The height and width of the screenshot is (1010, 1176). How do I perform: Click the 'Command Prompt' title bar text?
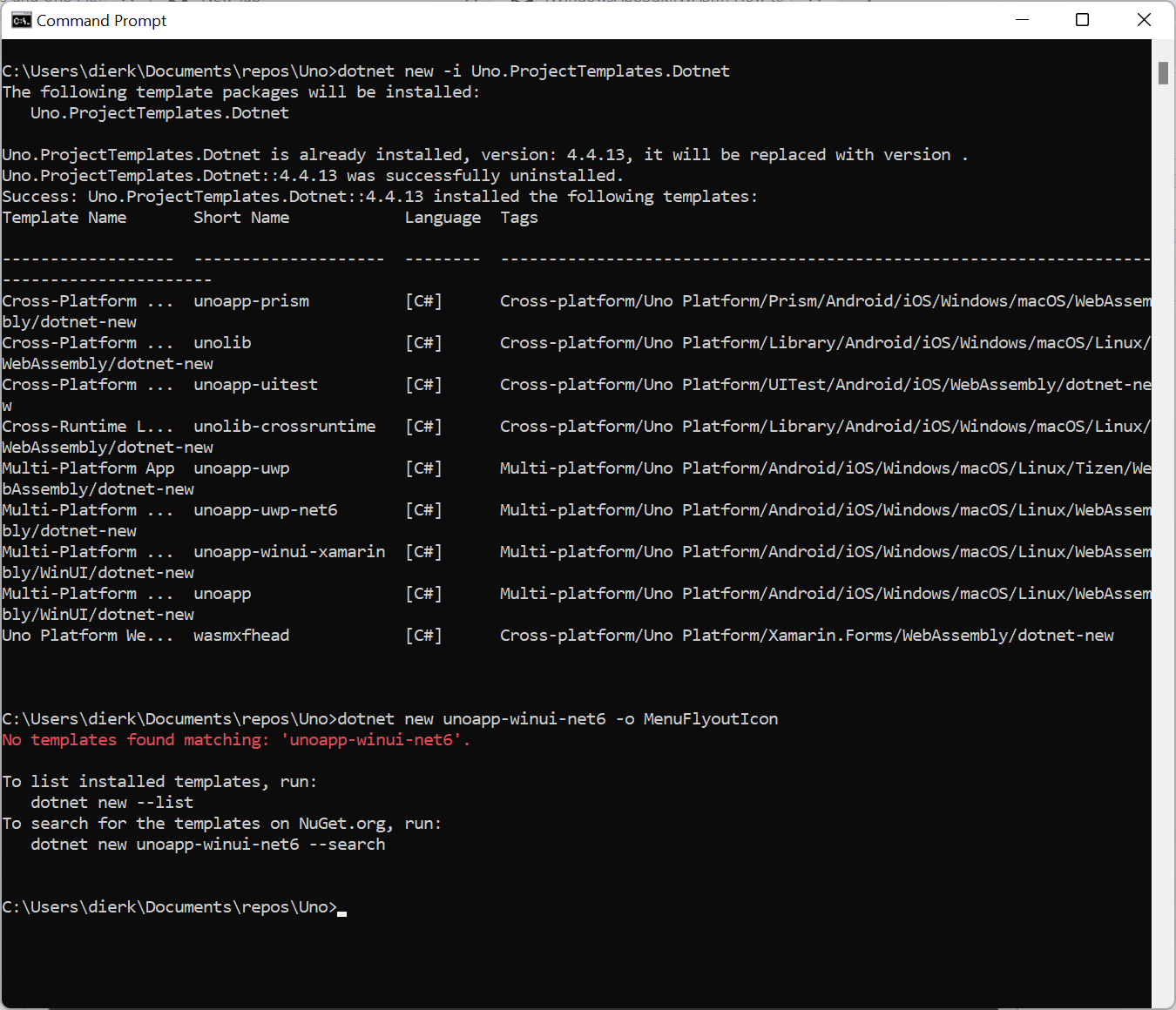pyautogui.click(x=102, y=19)
